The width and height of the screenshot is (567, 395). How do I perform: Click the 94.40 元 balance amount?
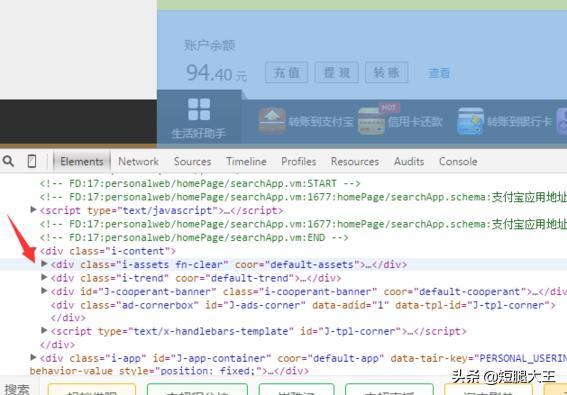click(217, 73)
